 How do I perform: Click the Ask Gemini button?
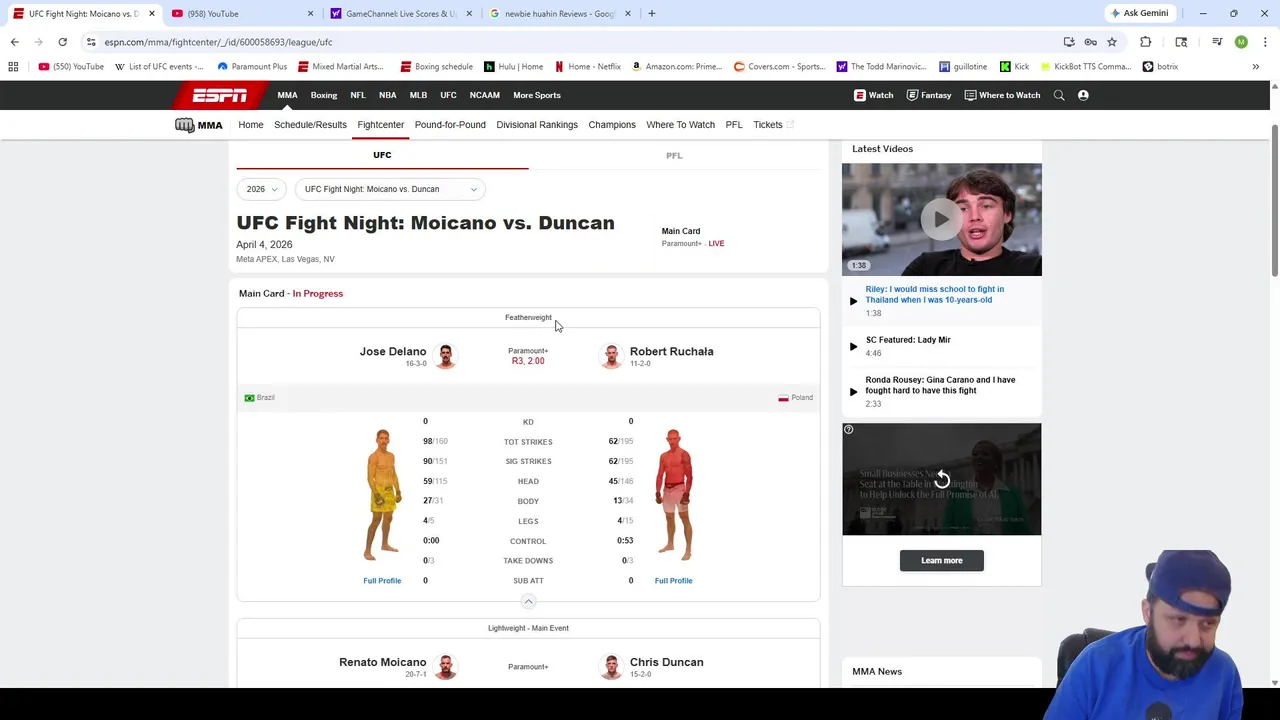(1139, 13)
